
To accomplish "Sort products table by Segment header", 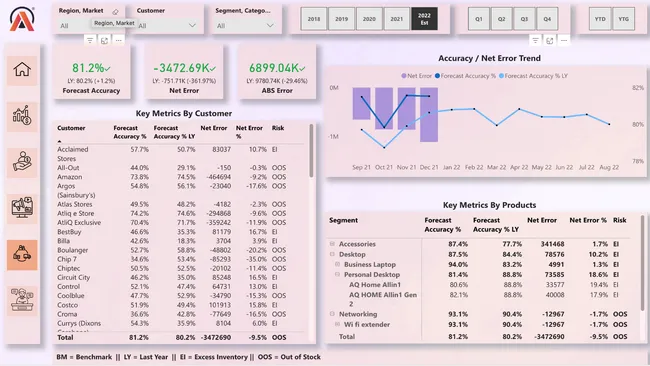I will point(343,220).
